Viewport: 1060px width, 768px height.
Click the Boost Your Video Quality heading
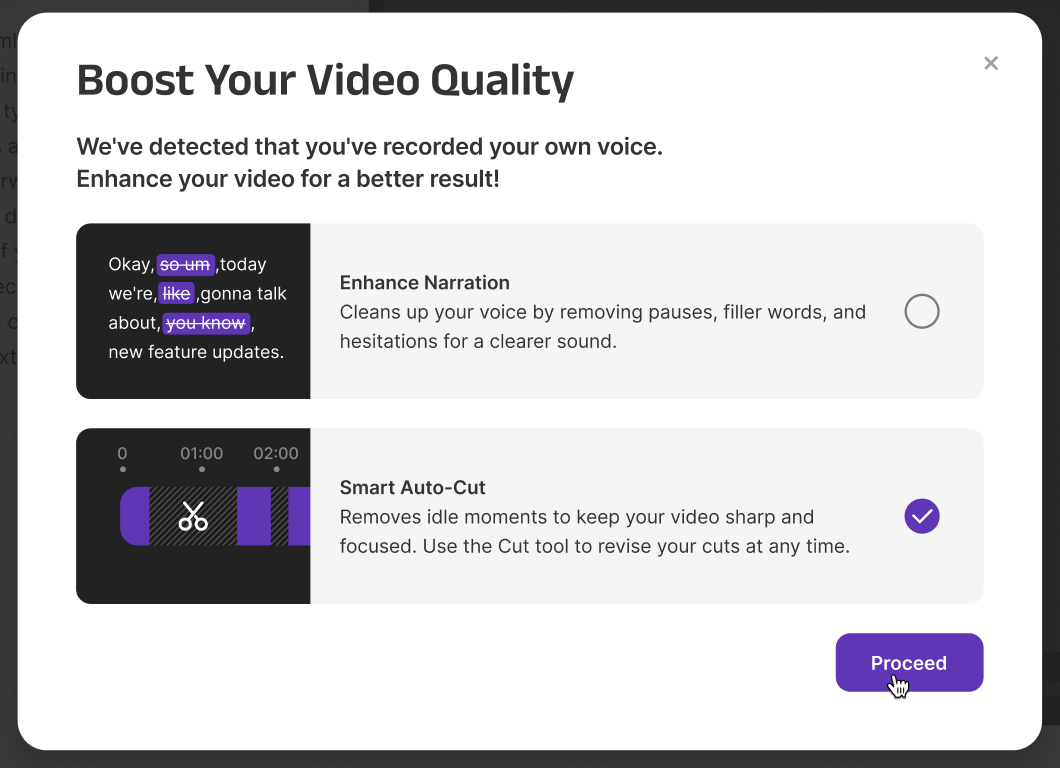325,81
